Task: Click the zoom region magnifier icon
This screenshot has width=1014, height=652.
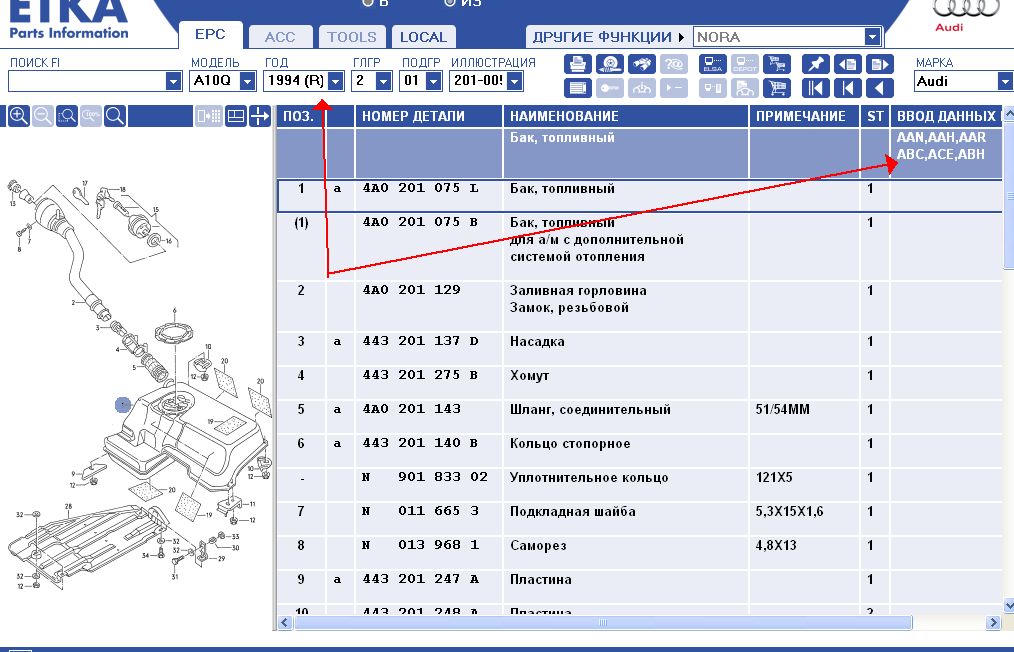Action: [67, 116]
